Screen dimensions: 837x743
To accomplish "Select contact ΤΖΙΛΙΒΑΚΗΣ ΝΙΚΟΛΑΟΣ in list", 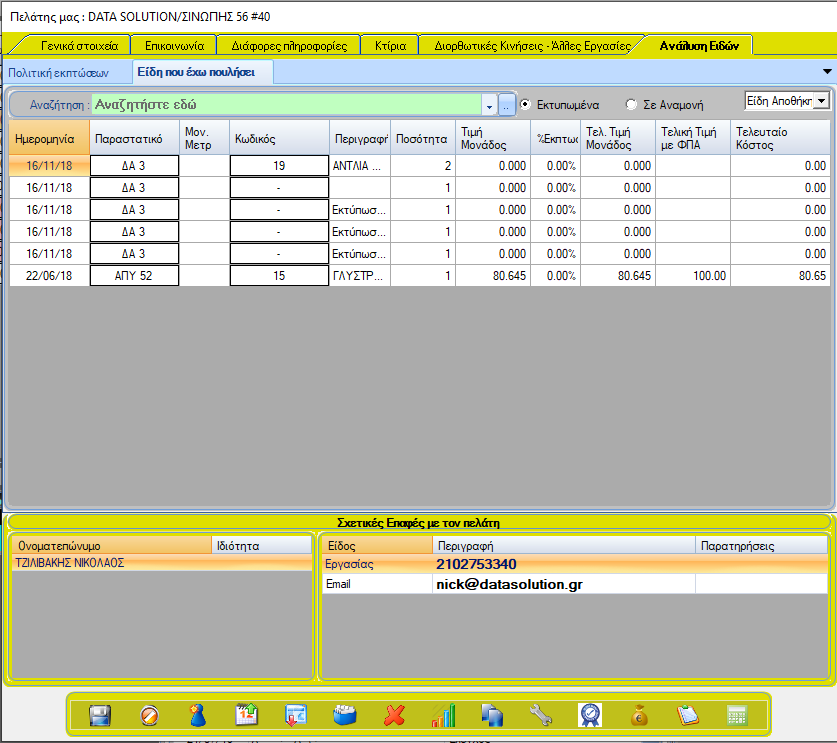I will click(x=70, y=563).
